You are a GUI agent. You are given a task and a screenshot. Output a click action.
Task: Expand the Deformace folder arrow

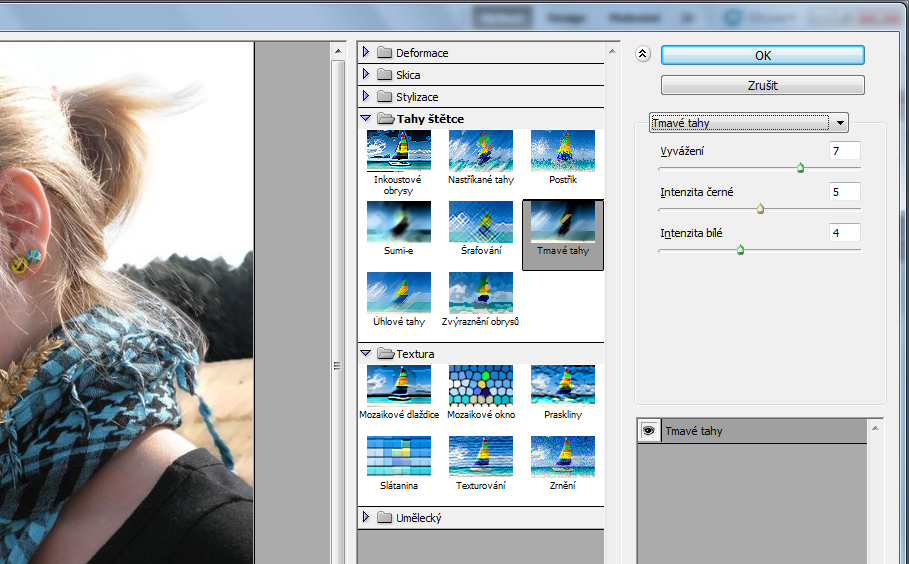click(366, 52)
